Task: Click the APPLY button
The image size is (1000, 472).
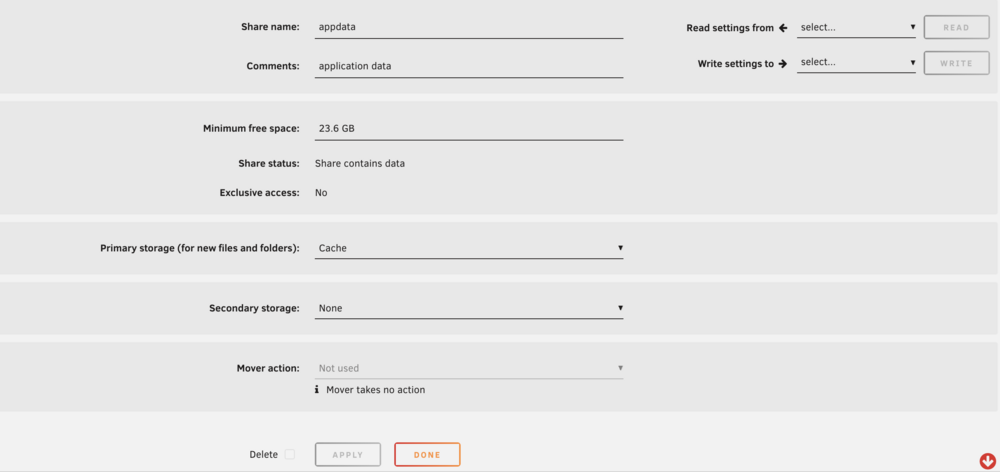Action: 348,455
